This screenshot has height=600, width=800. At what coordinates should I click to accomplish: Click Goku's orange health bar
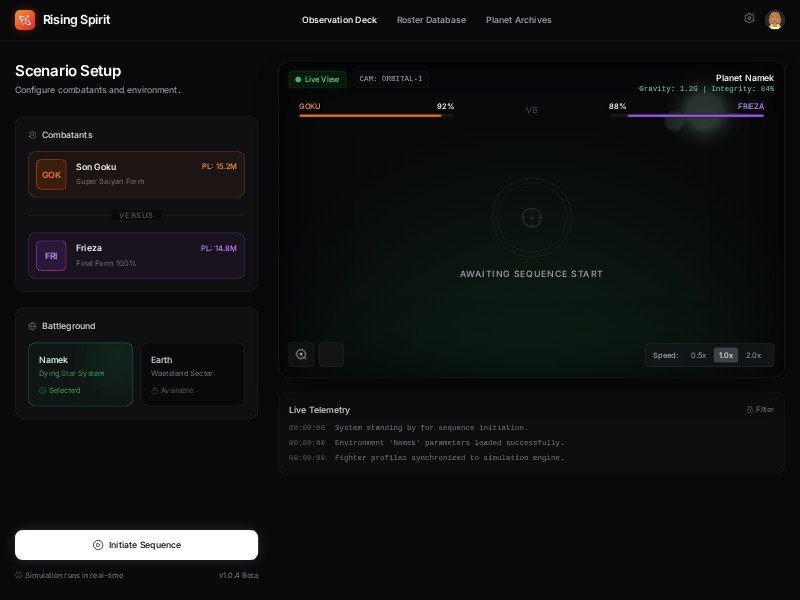tap(370, 116)
